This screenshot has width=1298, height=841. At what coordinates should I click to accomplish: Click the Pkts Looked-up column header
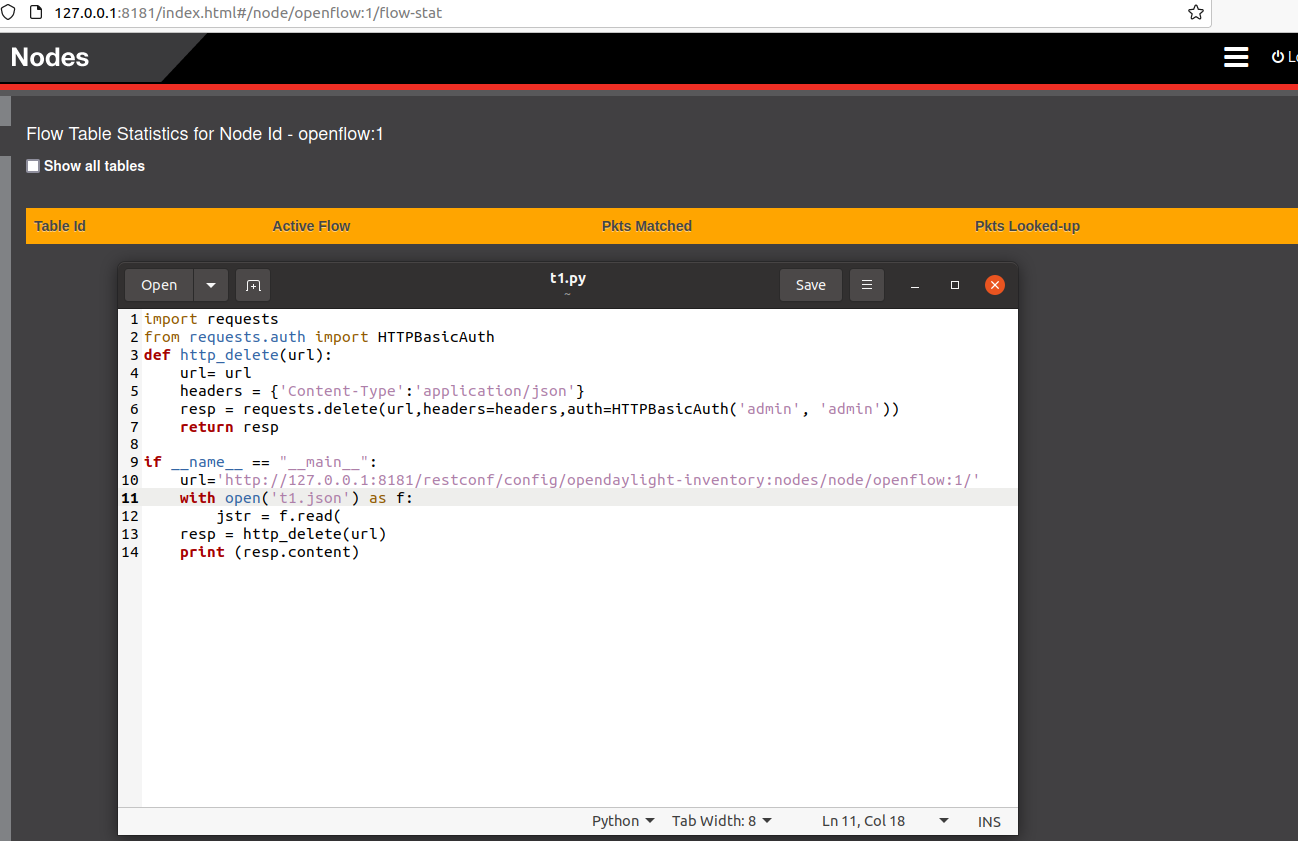click(x=1027, y=226)
